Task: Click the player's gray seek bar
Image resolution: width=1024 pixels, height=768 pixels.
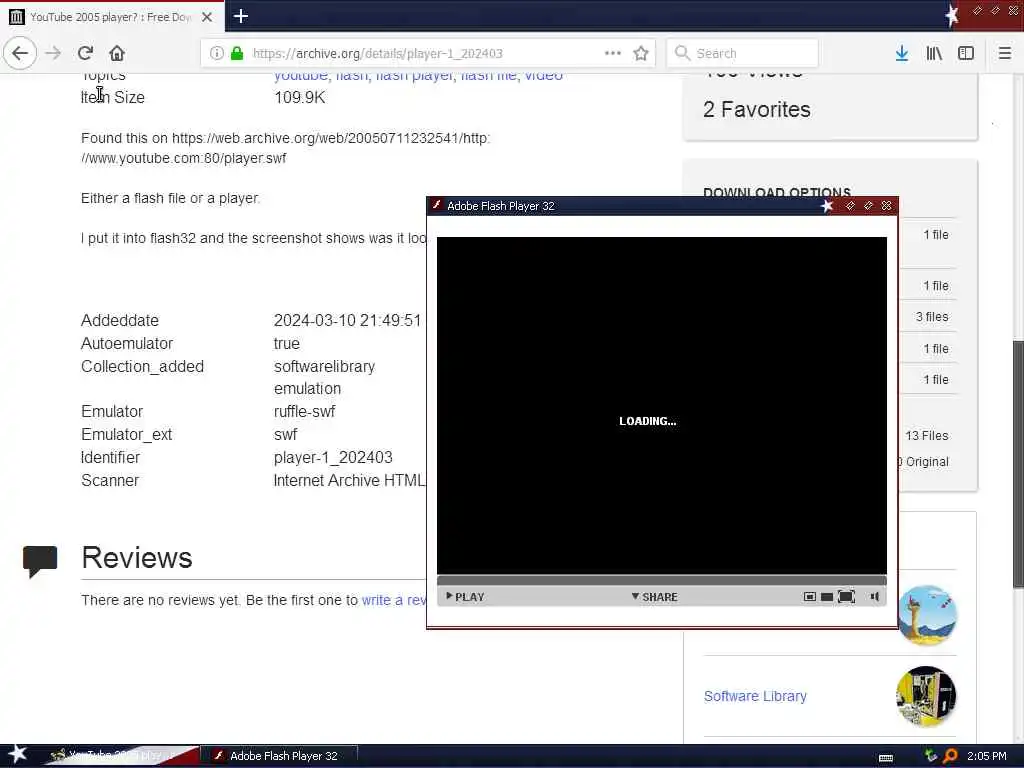Action: pyautogui.click(x=662, y=580)
